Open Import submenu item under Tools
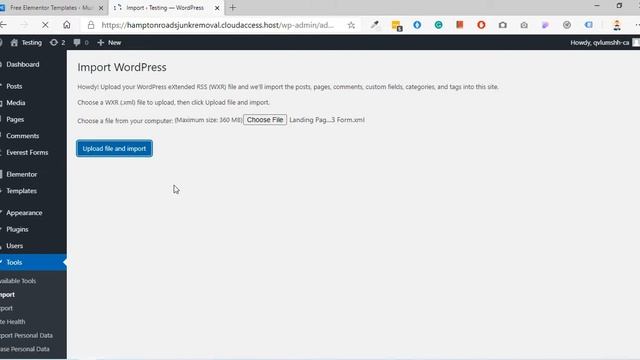Image resolution: width=640 pixels, height=360 pixels. tap(7, 294)
